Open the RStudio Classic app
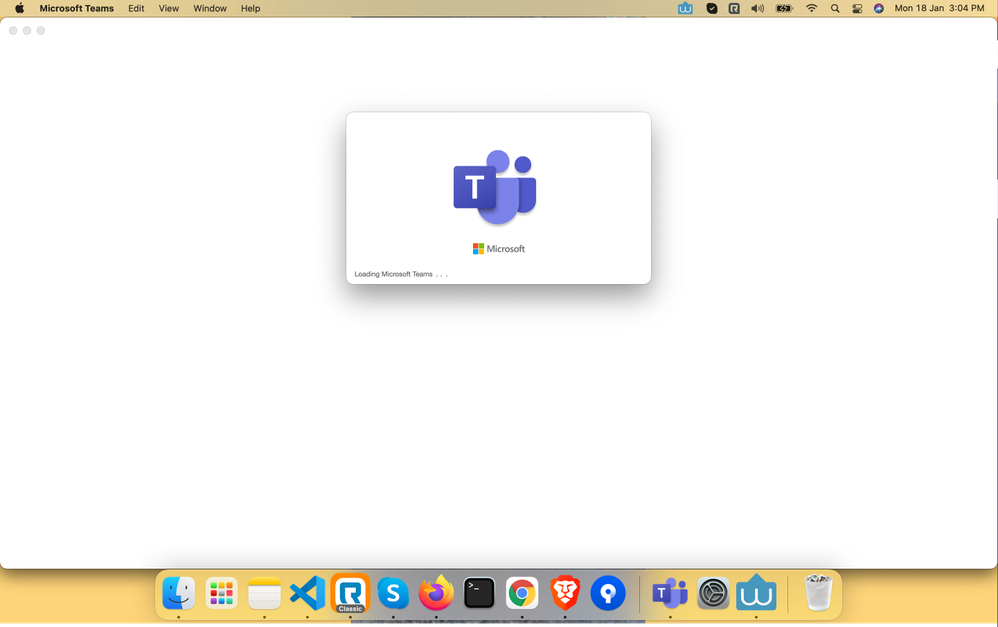This screenshot has height=627, width=998. (x=350, y=593)
